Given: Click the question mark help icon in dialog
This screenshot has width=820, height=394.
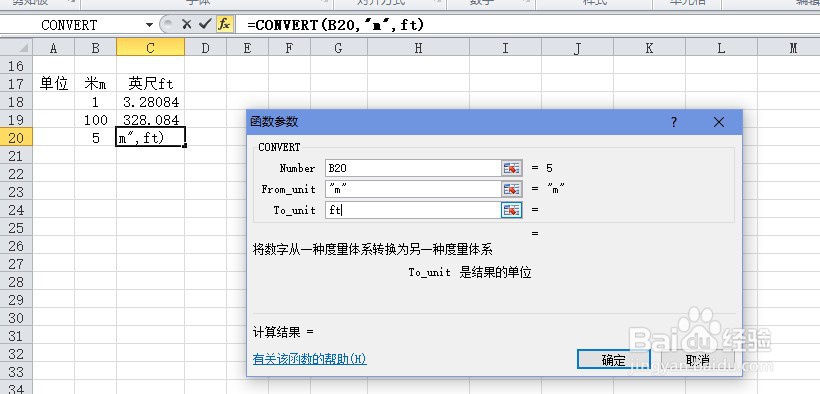Looking at the screenshot, I should 674,122.
